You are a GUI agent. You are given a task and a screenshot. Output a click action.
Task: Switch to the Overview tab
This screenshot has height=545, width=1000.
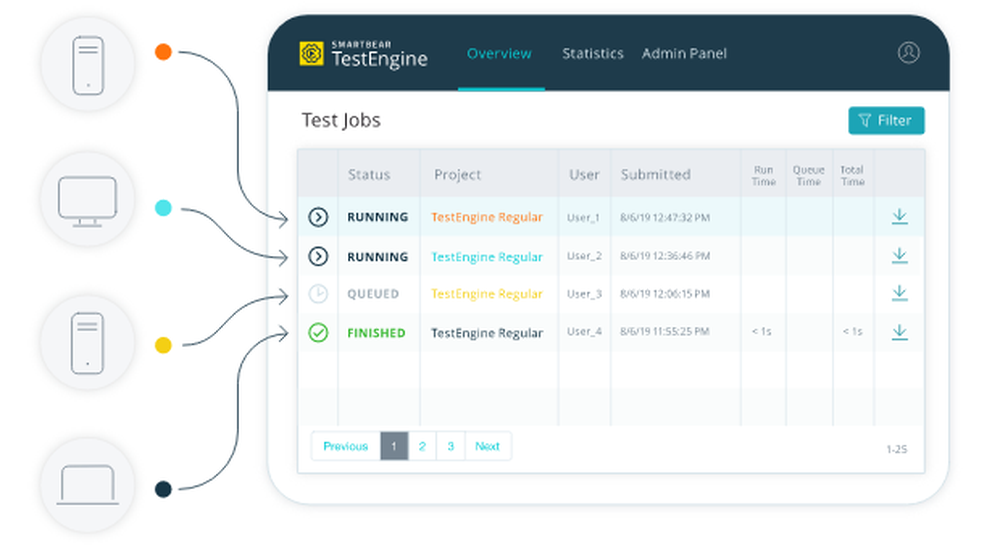(499, 54)
